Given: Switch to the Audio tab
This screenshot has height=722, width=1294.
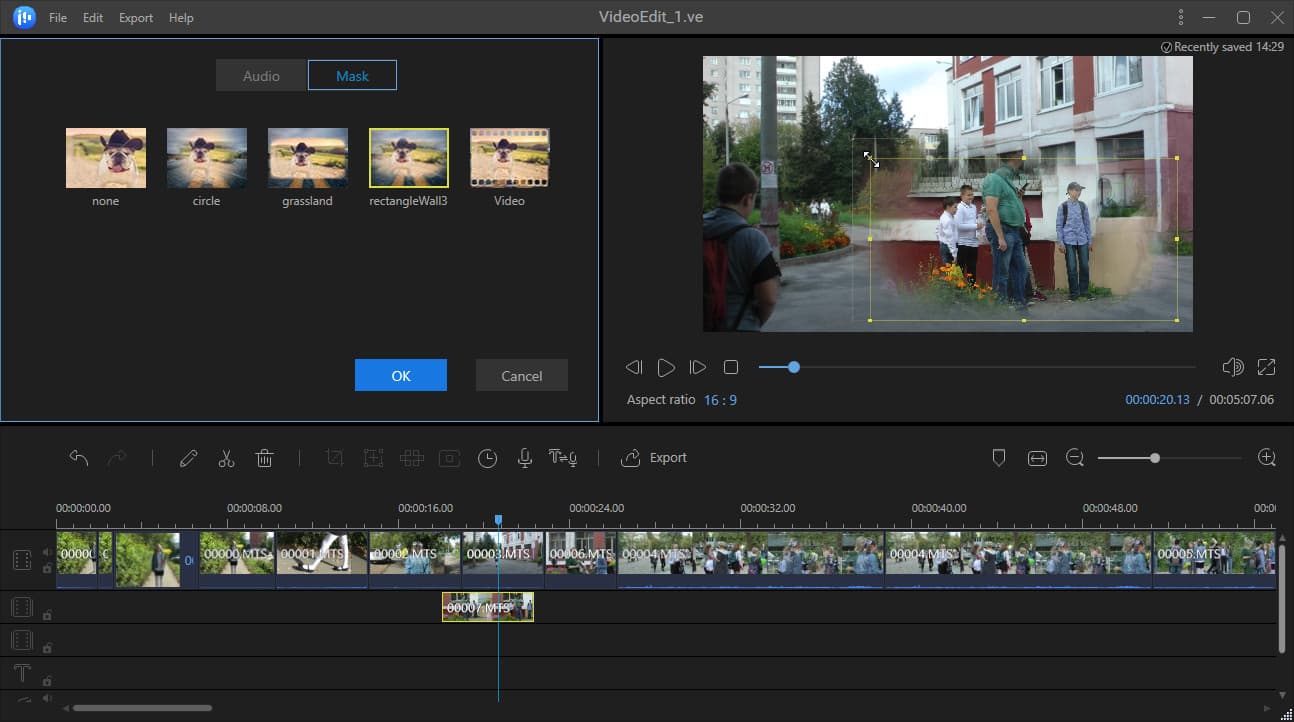Looking at the screenshot, I should point(261,76).
